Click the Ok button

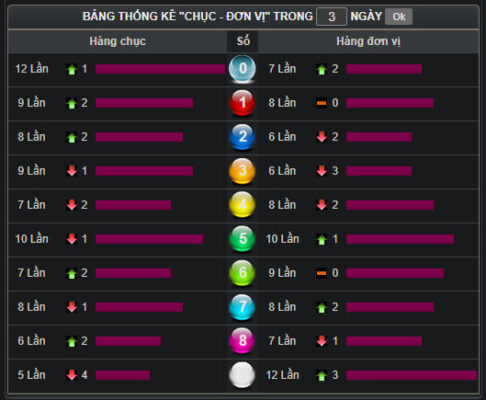pyautogui.click(x=399, y=17)
